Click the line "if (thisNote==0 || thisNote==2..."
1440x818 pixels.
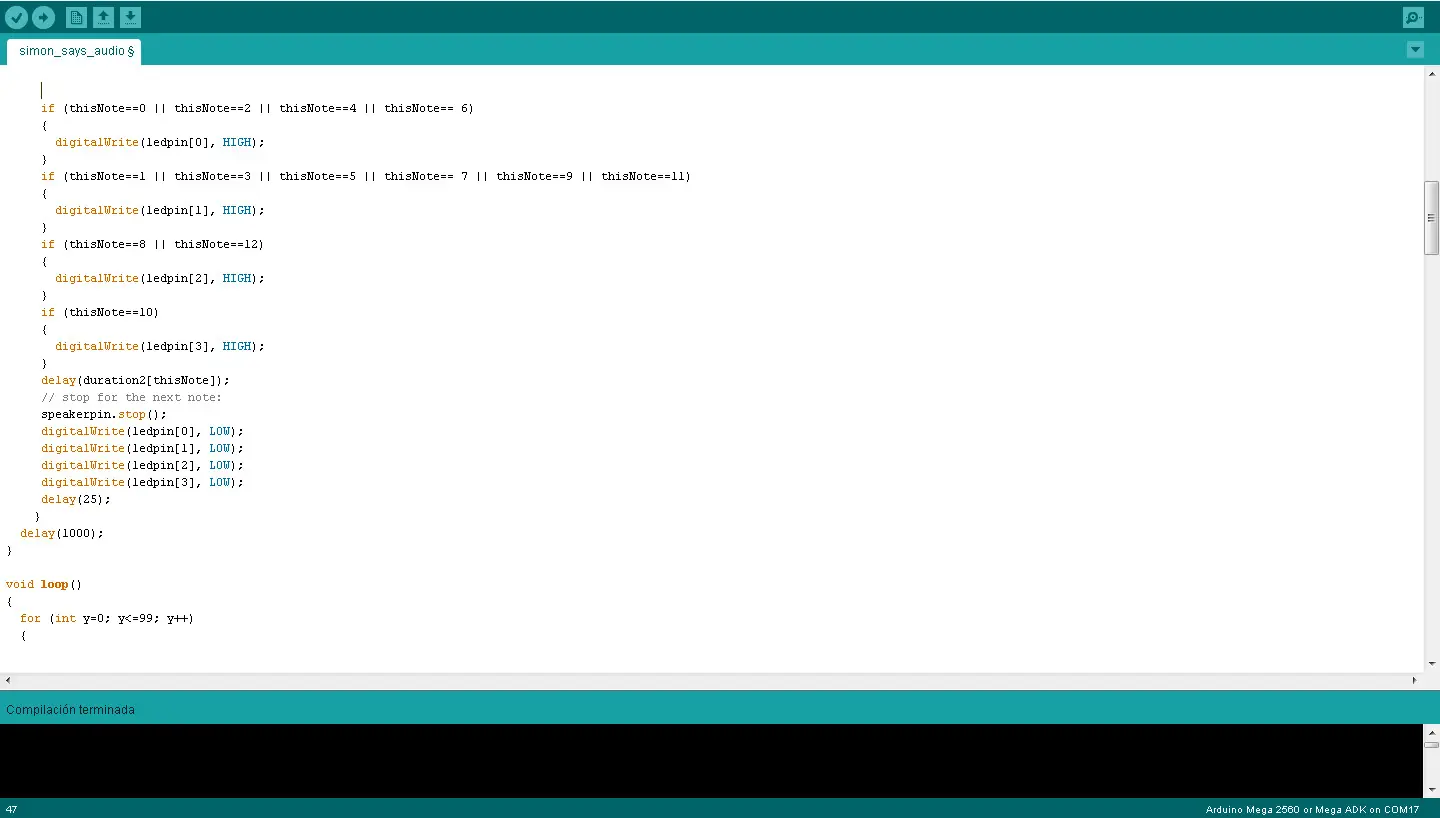click(257, 108)
